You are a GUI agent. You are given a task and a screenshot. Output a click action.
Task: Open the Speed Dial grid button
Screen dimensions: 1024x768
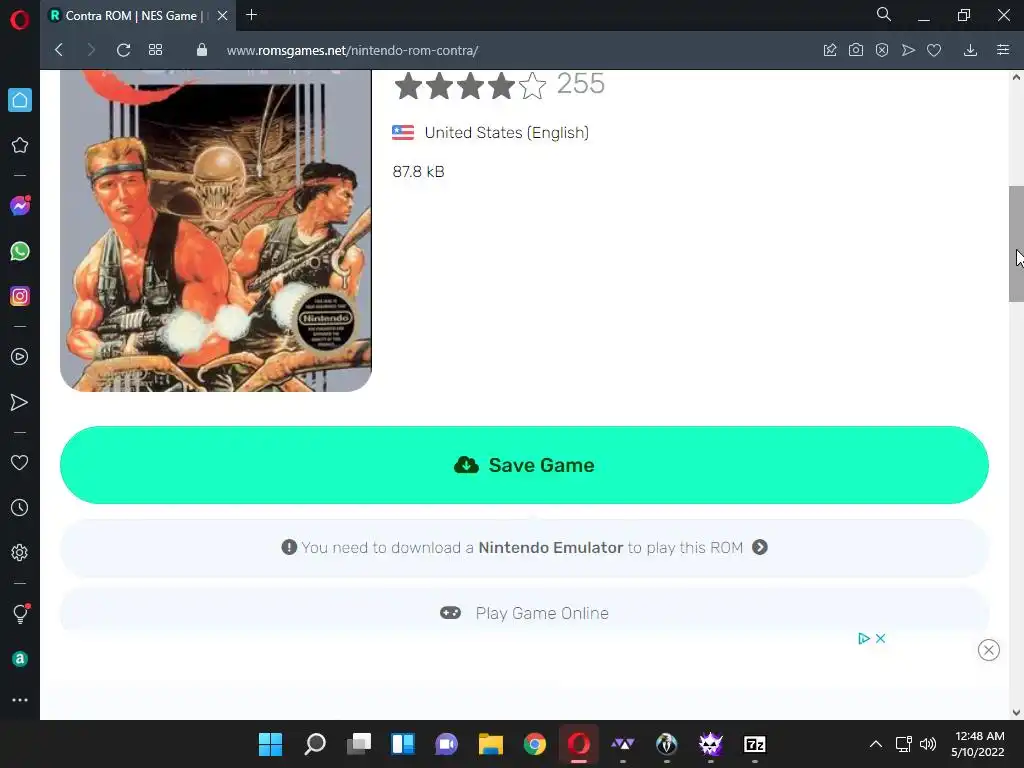(x=155, y=50)
